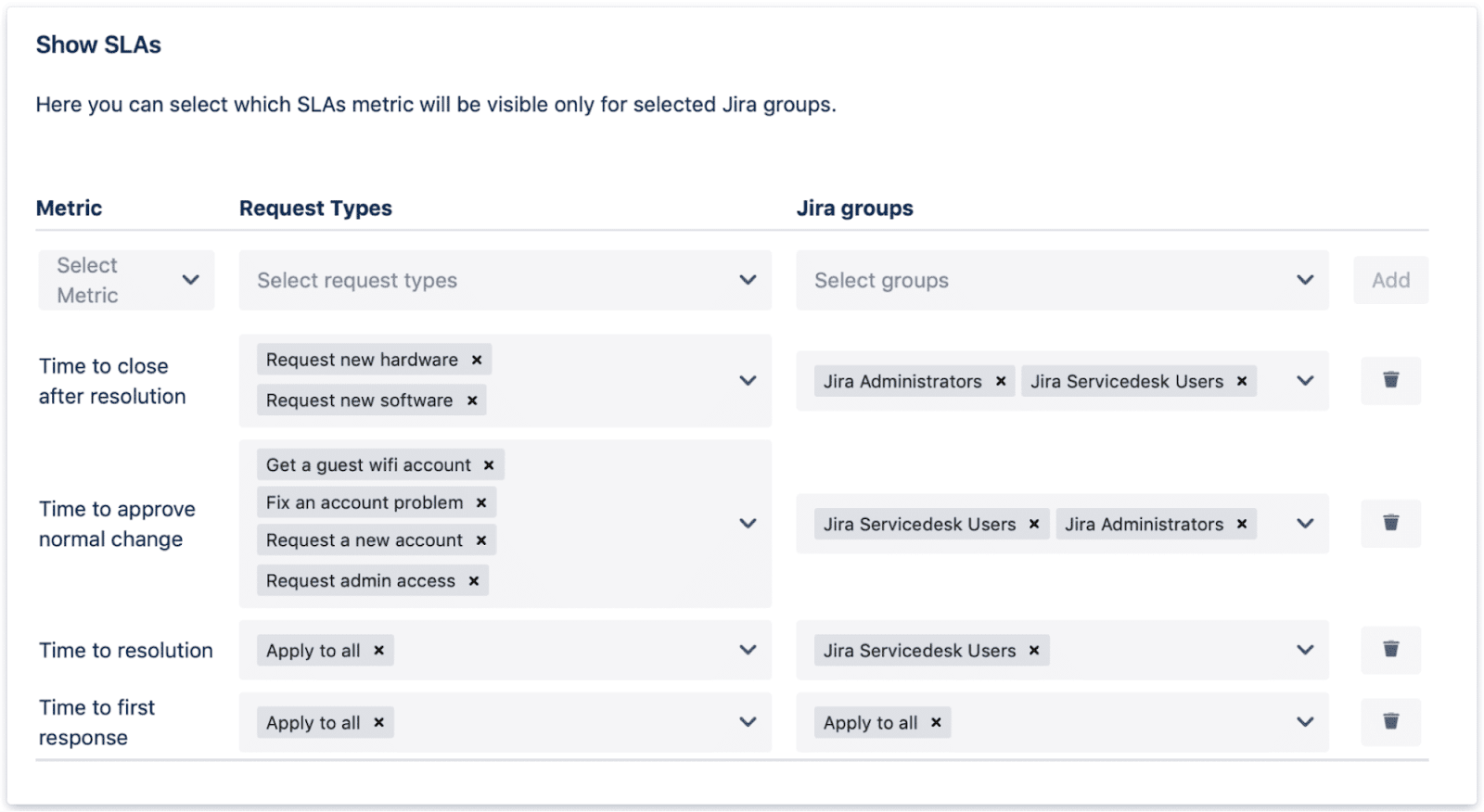Image resolution: width=1484 pixels, height=812 pixels.
Task: Expand Jira groups for Time to approve normal change
Action: [x=1305, y=524]
